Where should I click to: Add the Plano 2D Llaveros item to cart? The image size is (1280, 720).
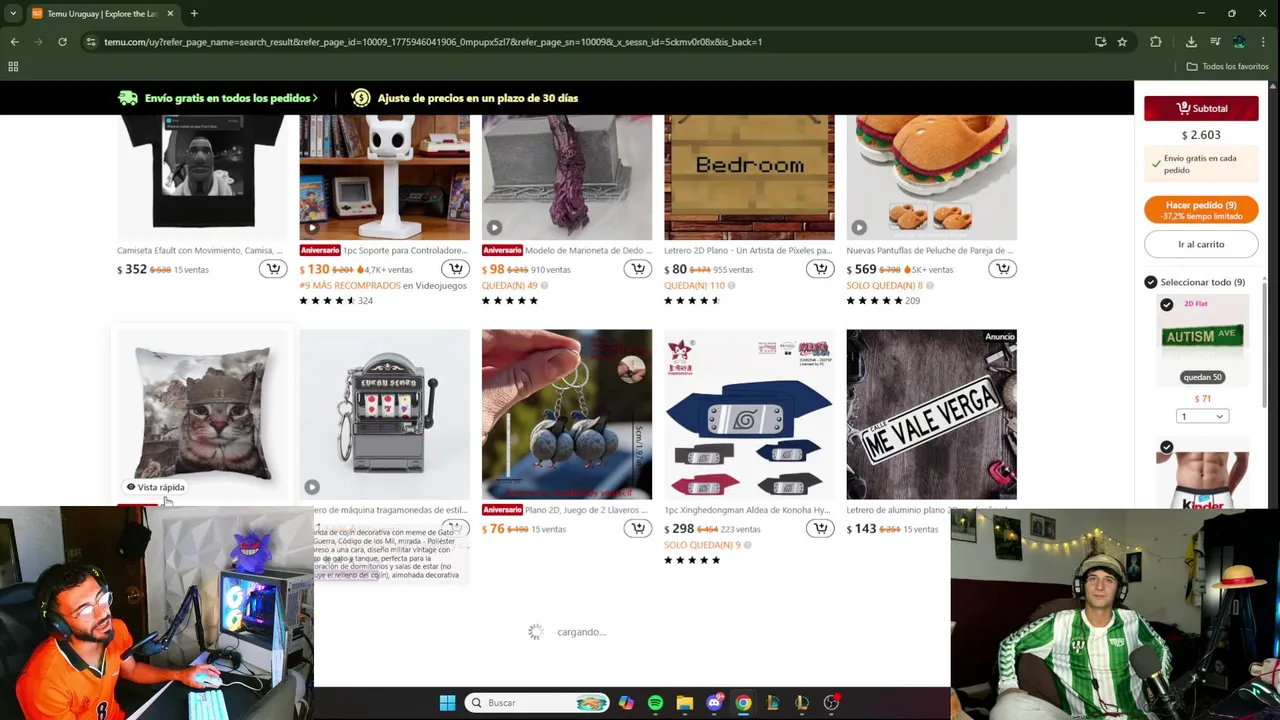pos(637,528)
